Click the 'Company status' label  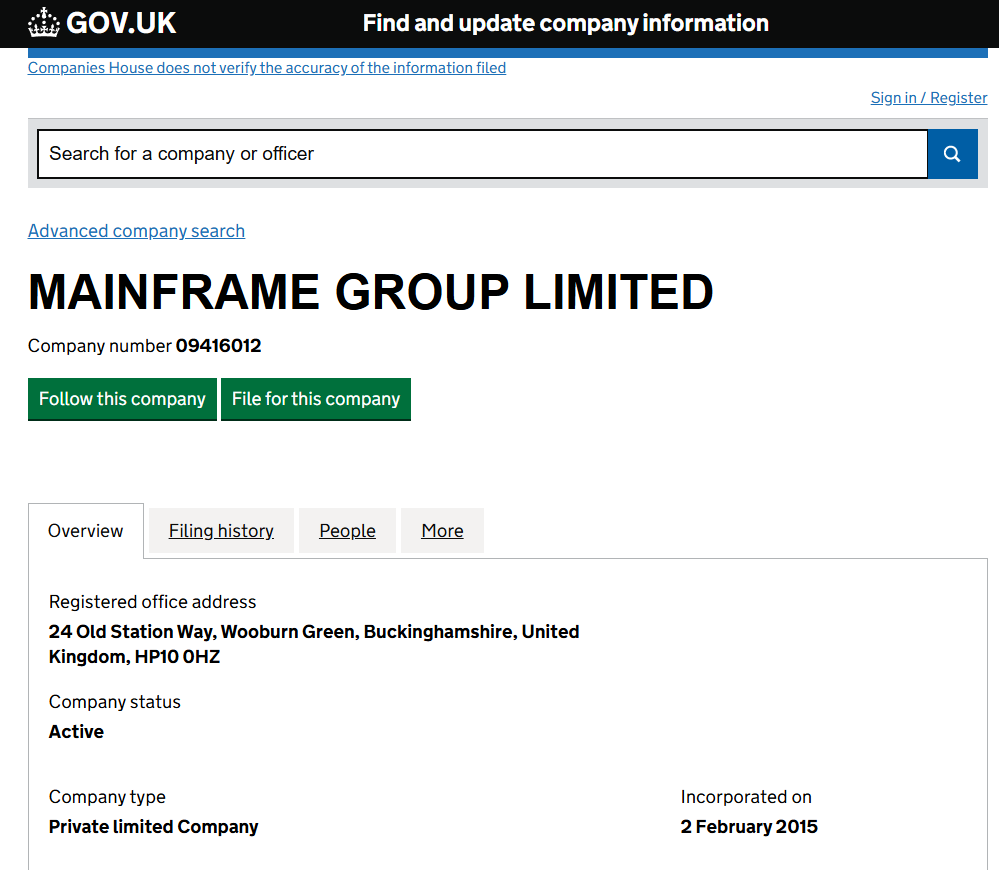tap(115, 702)
